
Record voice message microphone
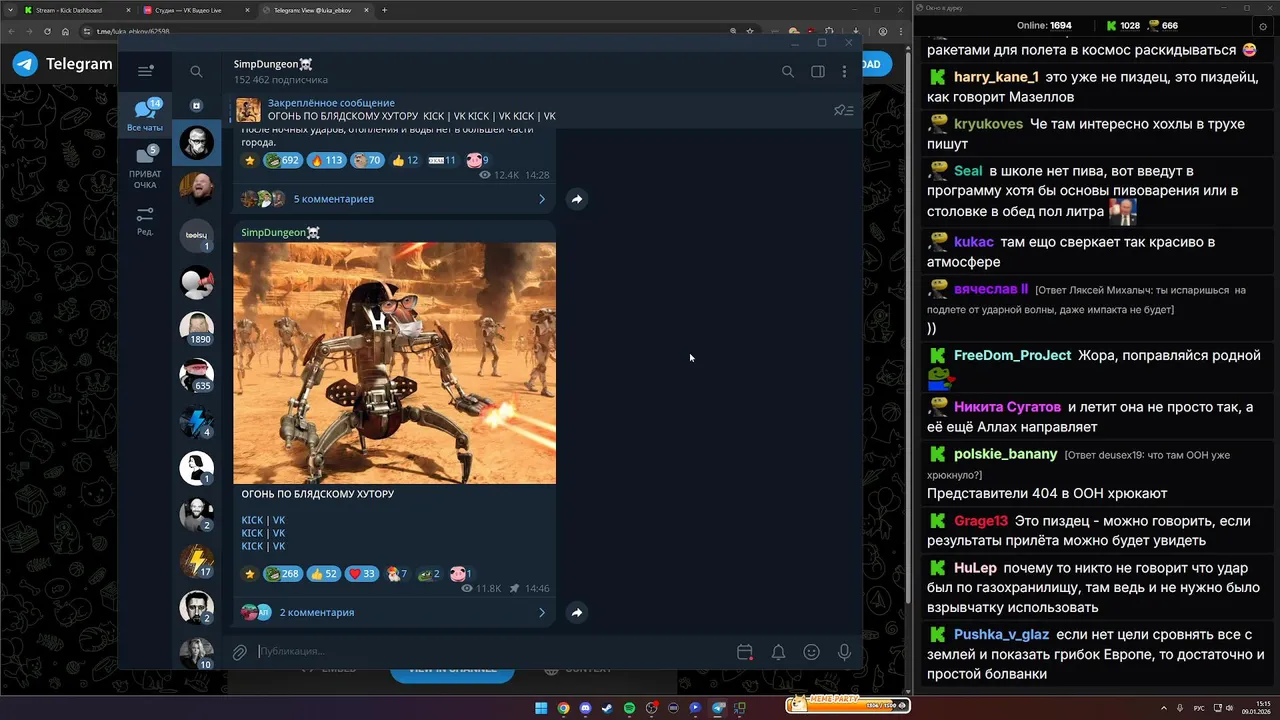tap(845, 652)
